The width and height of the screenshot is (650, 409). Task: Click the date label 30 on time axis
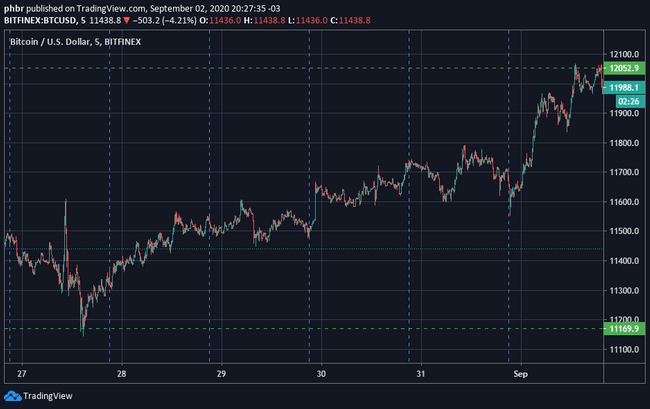point(321,374)
